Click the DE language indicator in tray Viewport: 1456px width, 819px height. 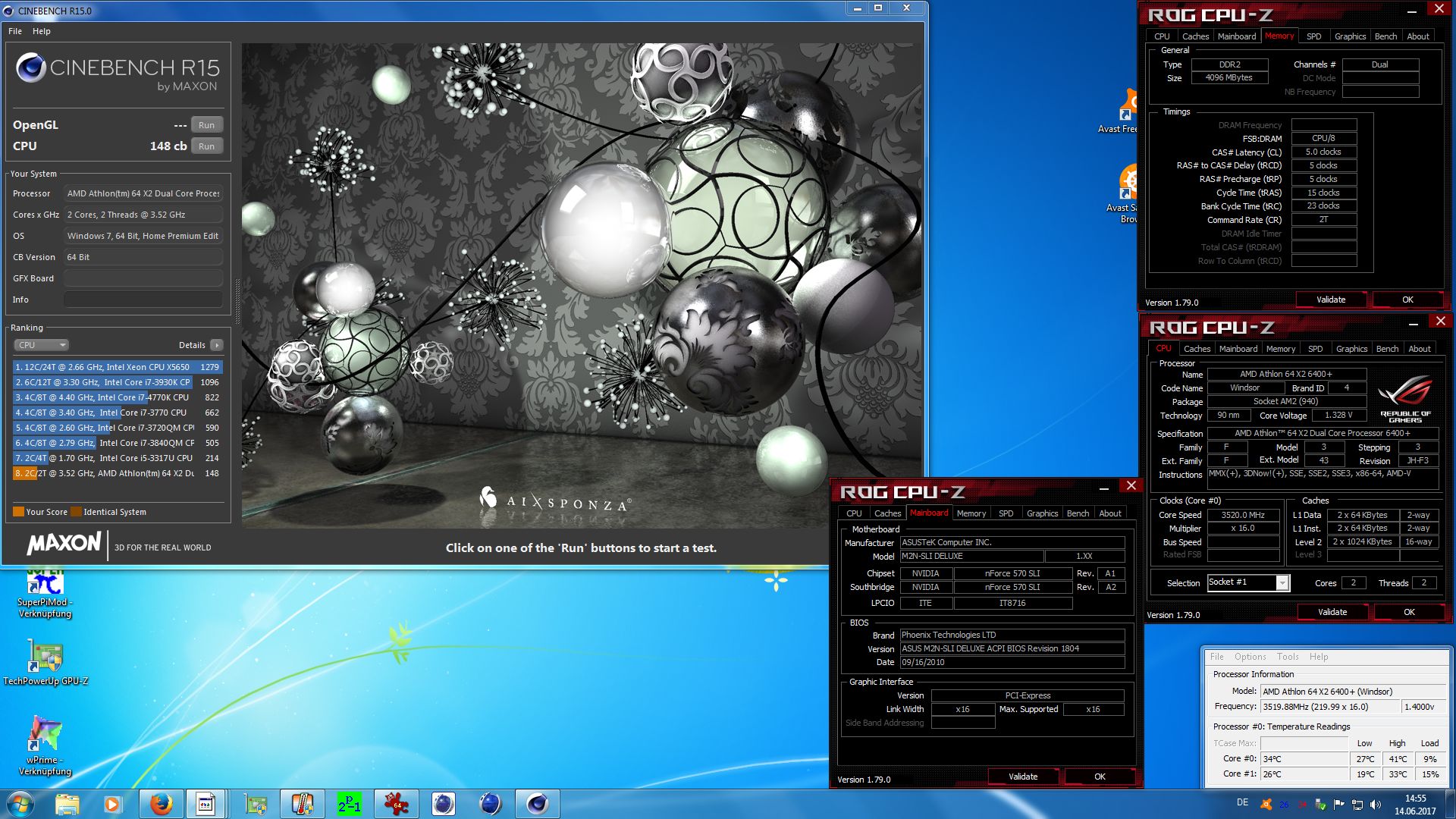[x=1242, y=802]
